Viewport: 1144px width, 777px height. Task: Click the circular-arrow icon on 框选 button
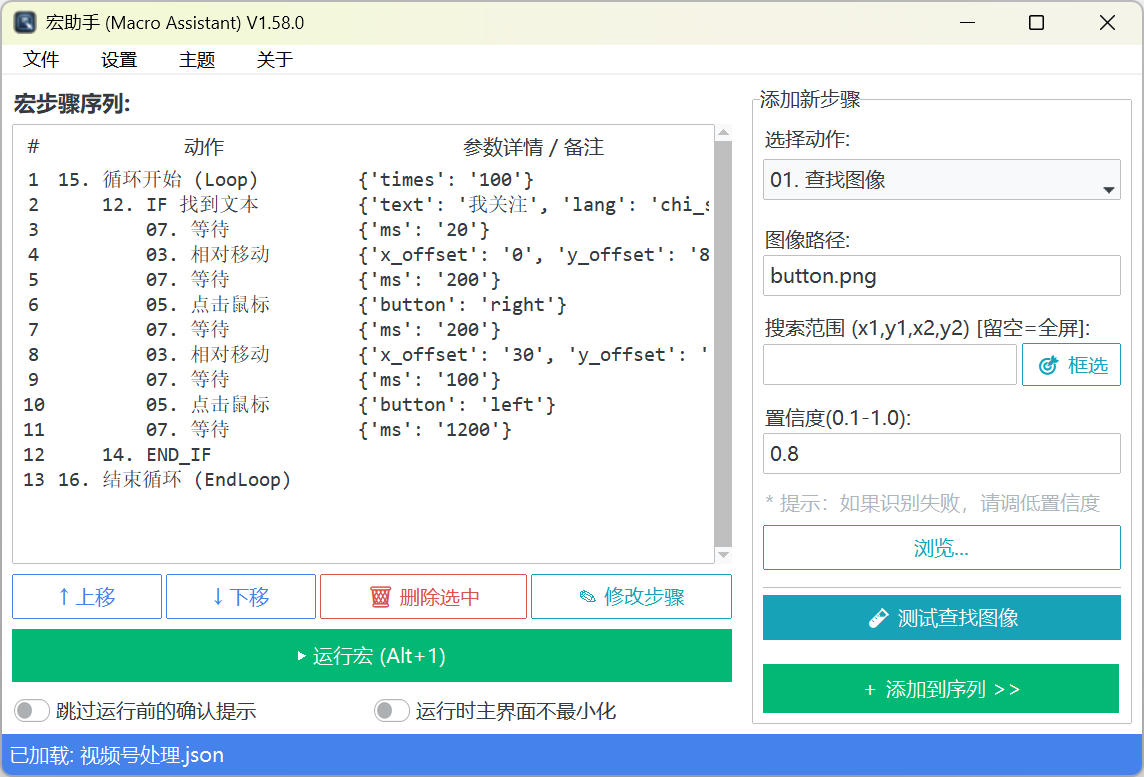click(x=1050, y=364)
